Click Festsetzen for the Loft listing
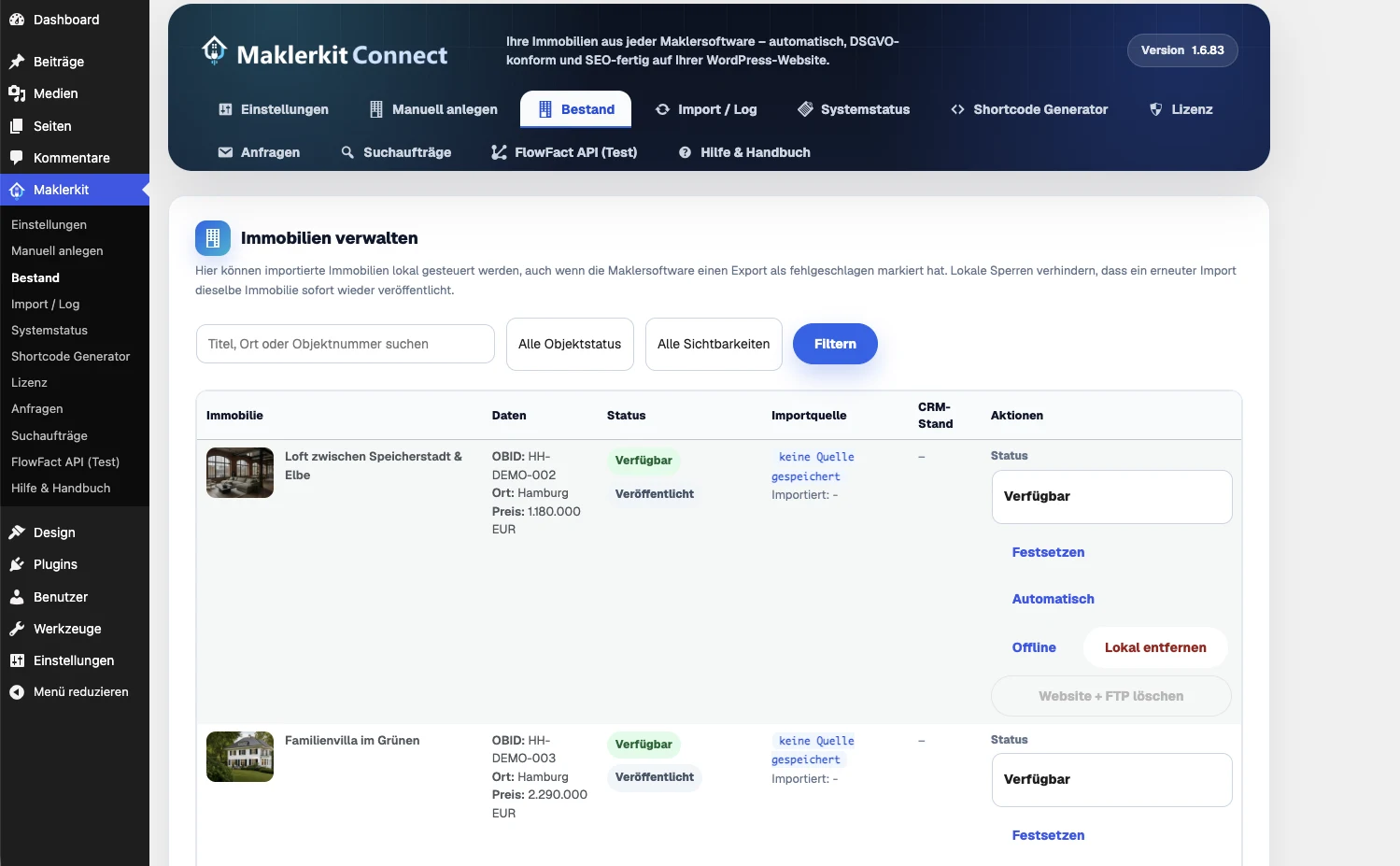 click(x=1048, y=552)
